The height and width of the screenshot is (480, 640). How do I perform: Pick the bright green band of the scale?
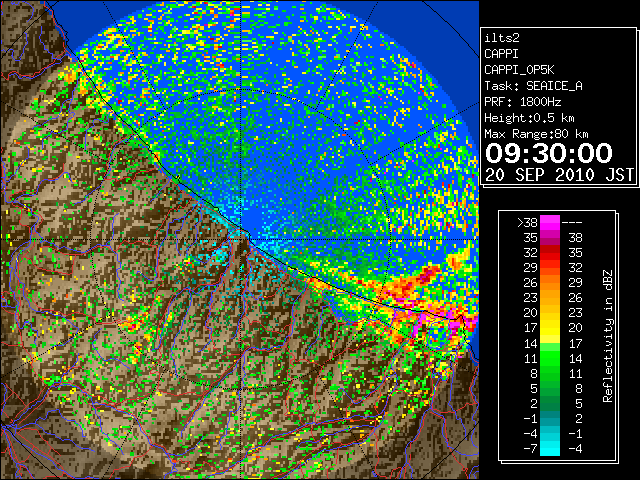[x=550, y=358]
